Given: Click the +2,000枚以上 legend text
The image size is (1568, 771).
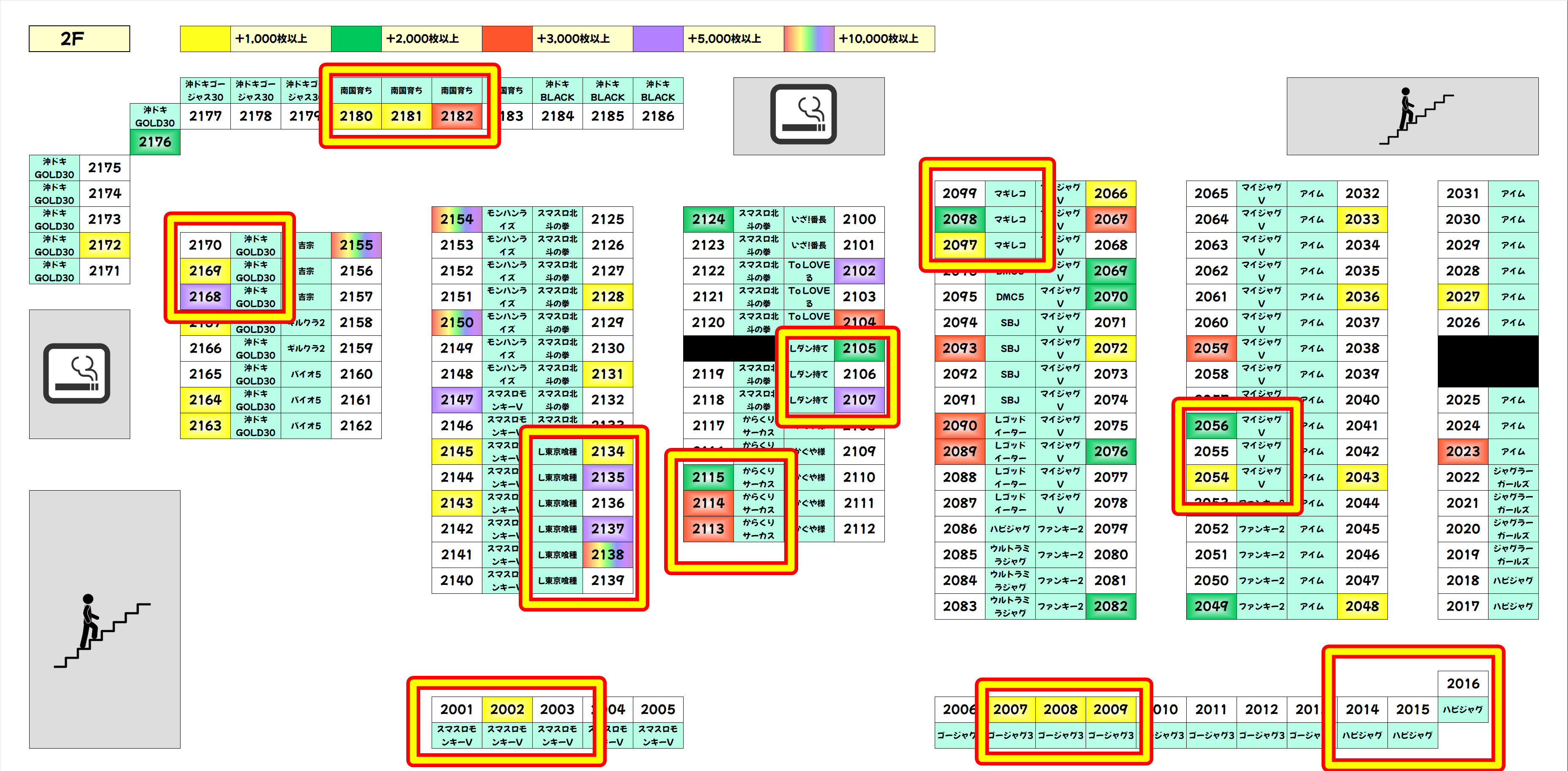Looking at the screenshot, I should click(422, 38).
